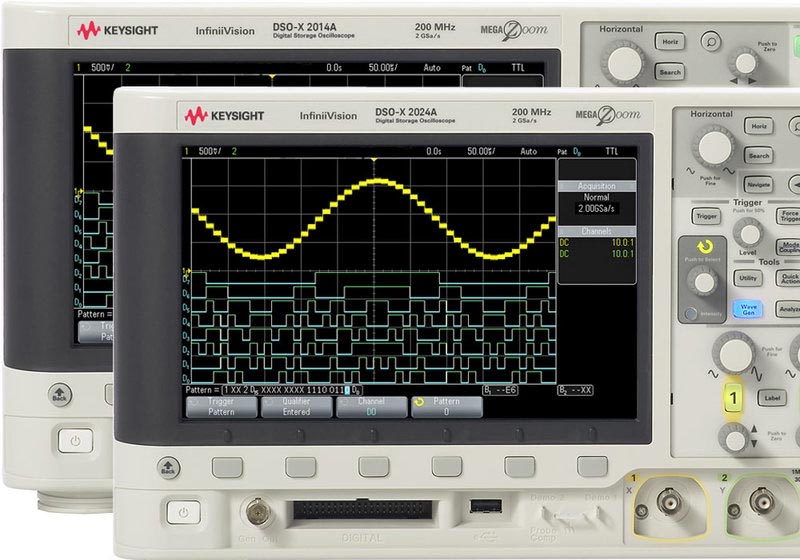Select the D7 digital channel label on front screen
The width and height of the screenshot is (800, 560).
pyautogui.click(x=186, y=280)
